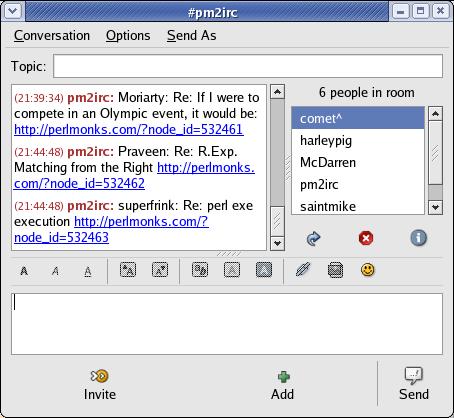Toggle italic text formatting
This screenshot has width=454, height=418.
pos(55,271)
